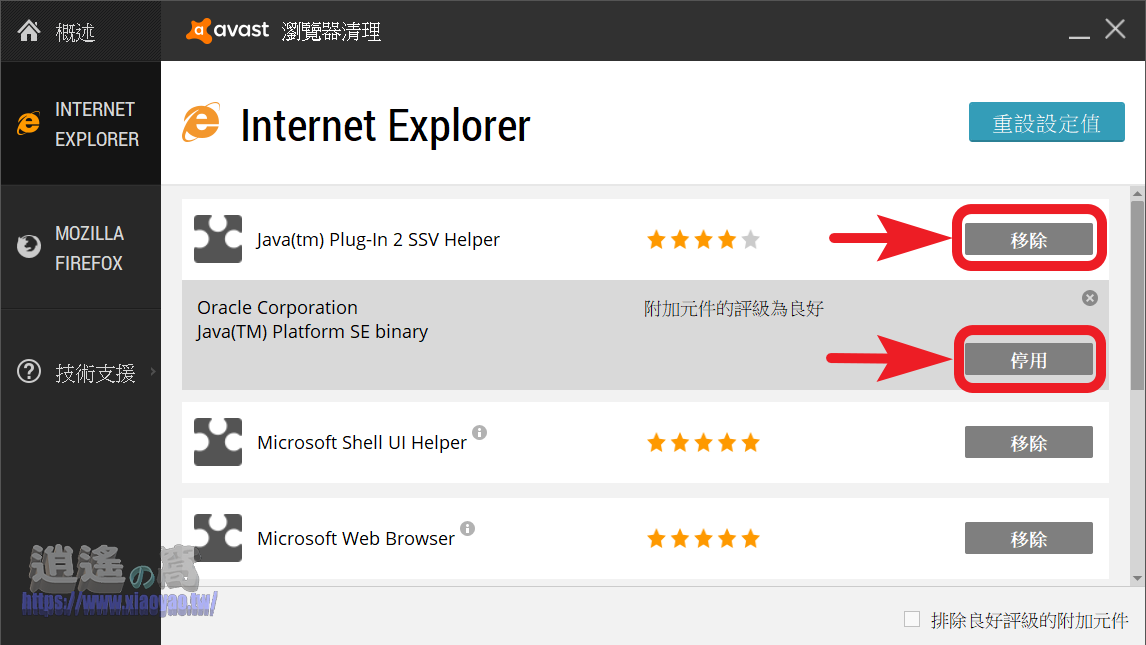The image size is (1146, 645).
Task: Open the 概述 overview tab
Action: tap(75, 32)
